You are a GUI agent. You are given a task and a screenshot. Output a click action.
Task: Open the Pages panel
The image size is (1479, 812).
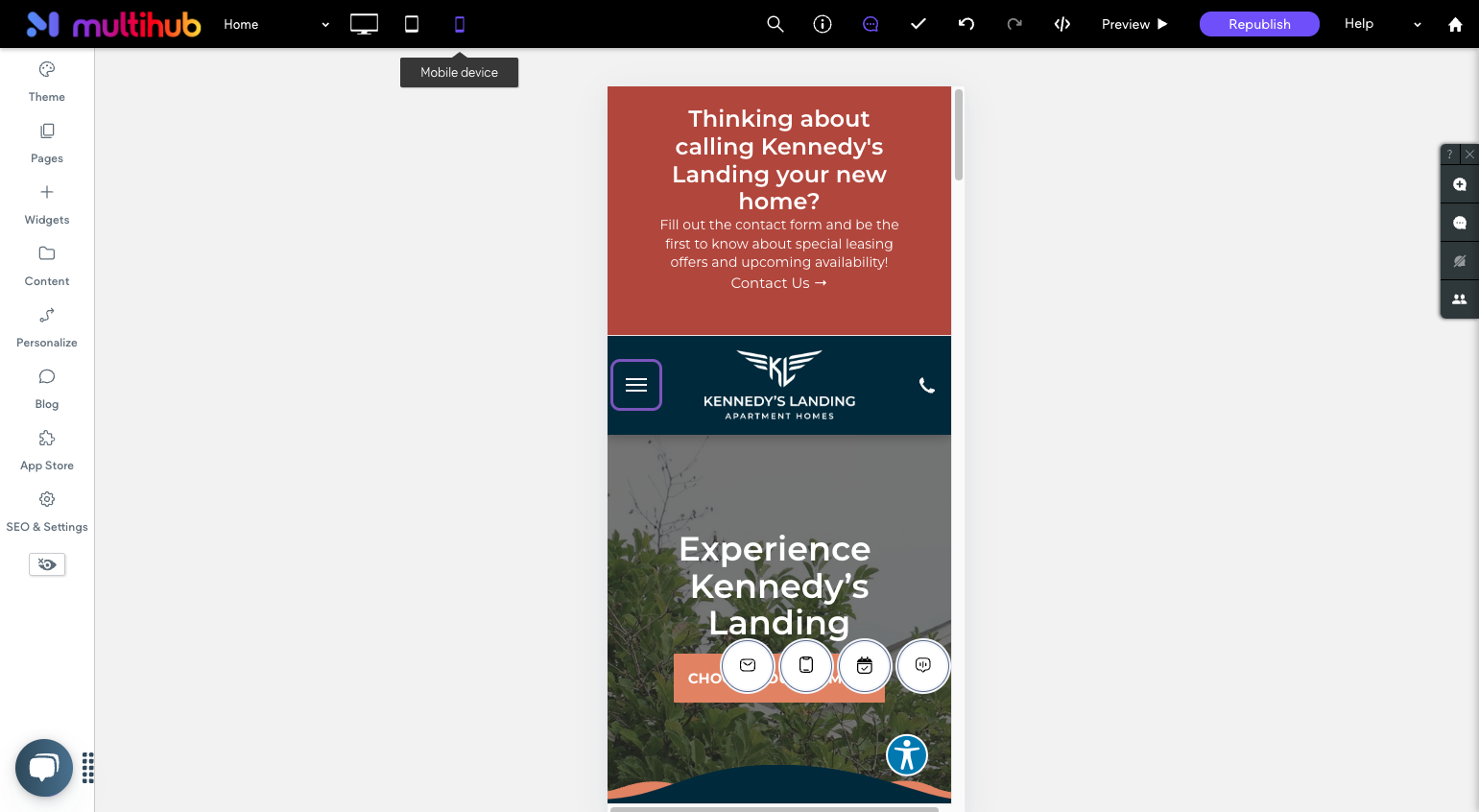(x=47, y=143)
